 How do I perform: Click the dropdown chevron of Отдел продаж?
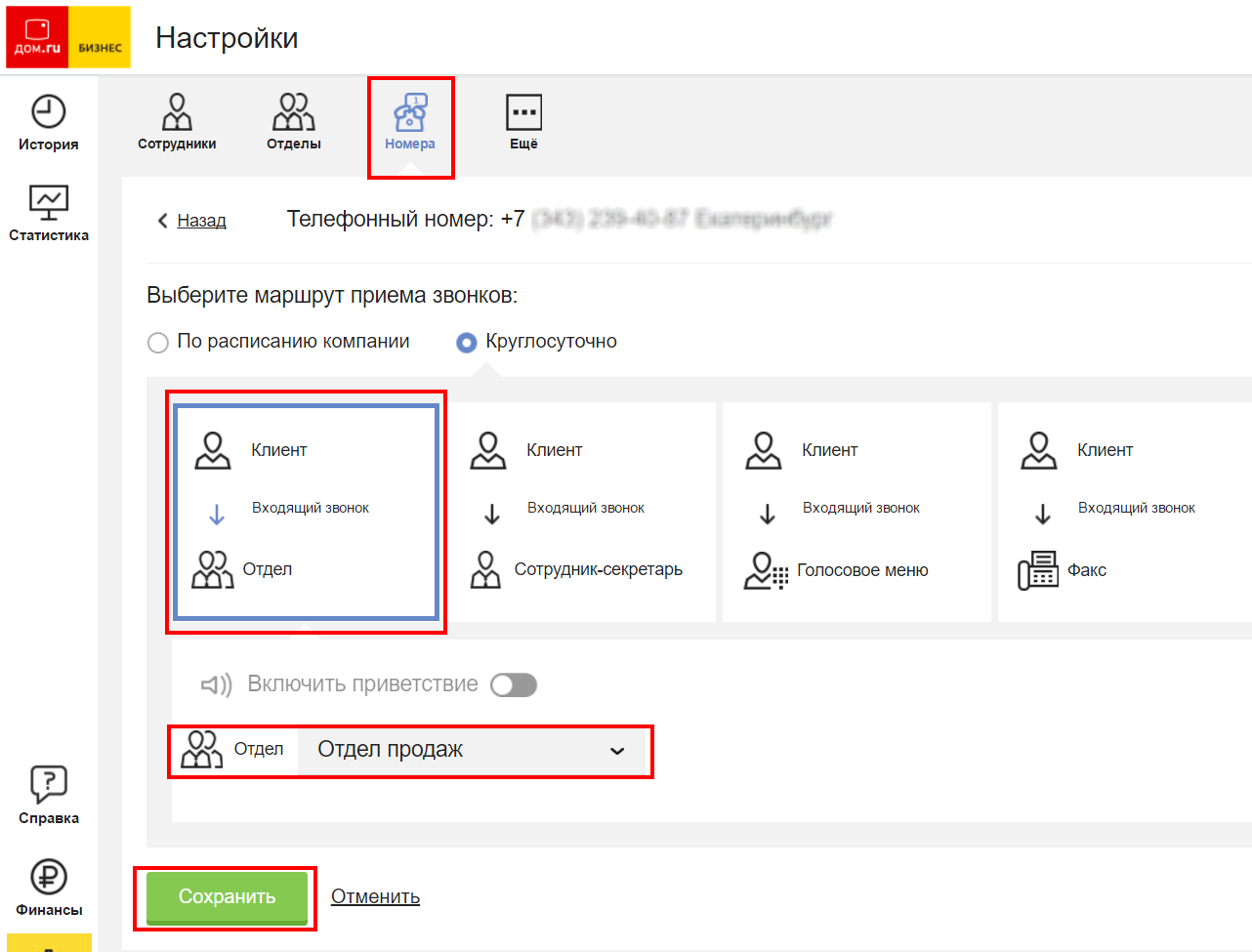point(617,751)
